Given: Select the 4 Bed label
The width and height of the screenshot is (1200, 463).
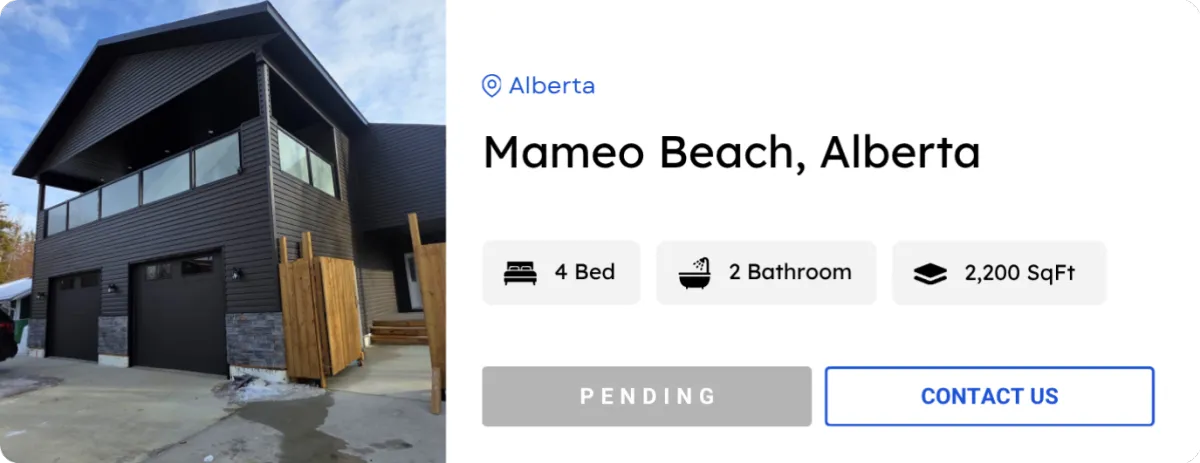Looking at the screenshot, I should tap(585, 272).
